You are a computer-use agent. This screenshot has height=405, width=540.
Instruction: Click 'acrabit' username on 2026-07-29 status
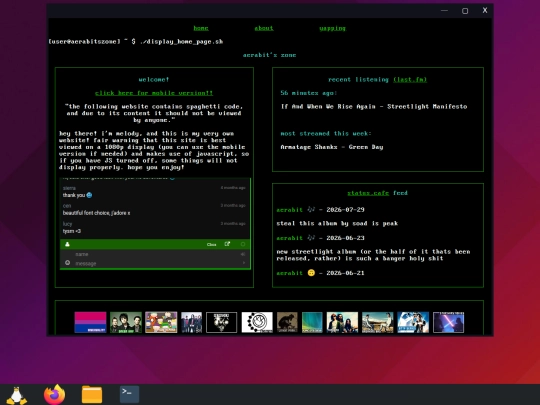(x=290, y=210)
